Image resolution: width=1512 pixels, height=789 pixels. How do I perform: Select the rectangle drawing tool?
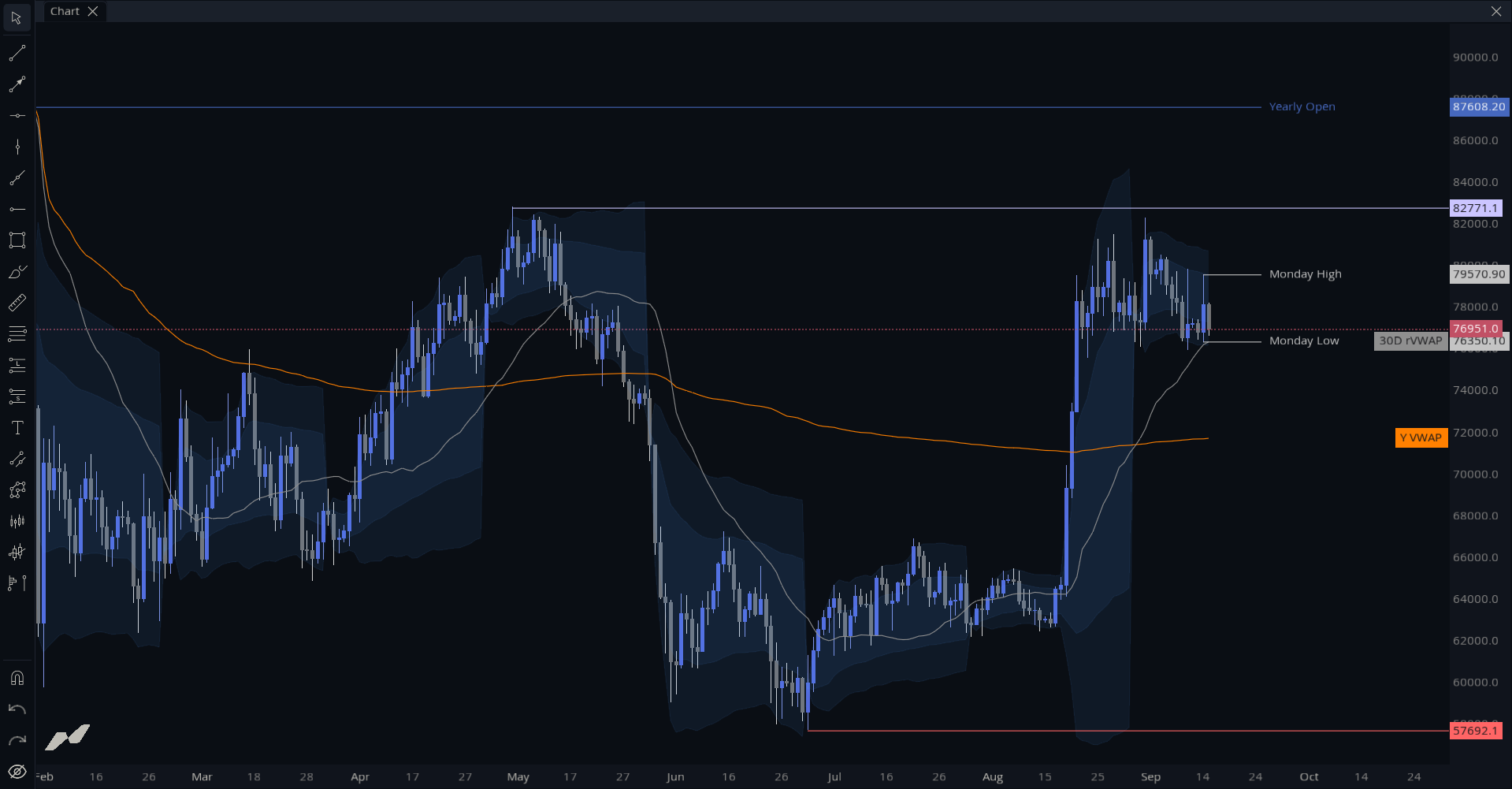click(17, 240)
